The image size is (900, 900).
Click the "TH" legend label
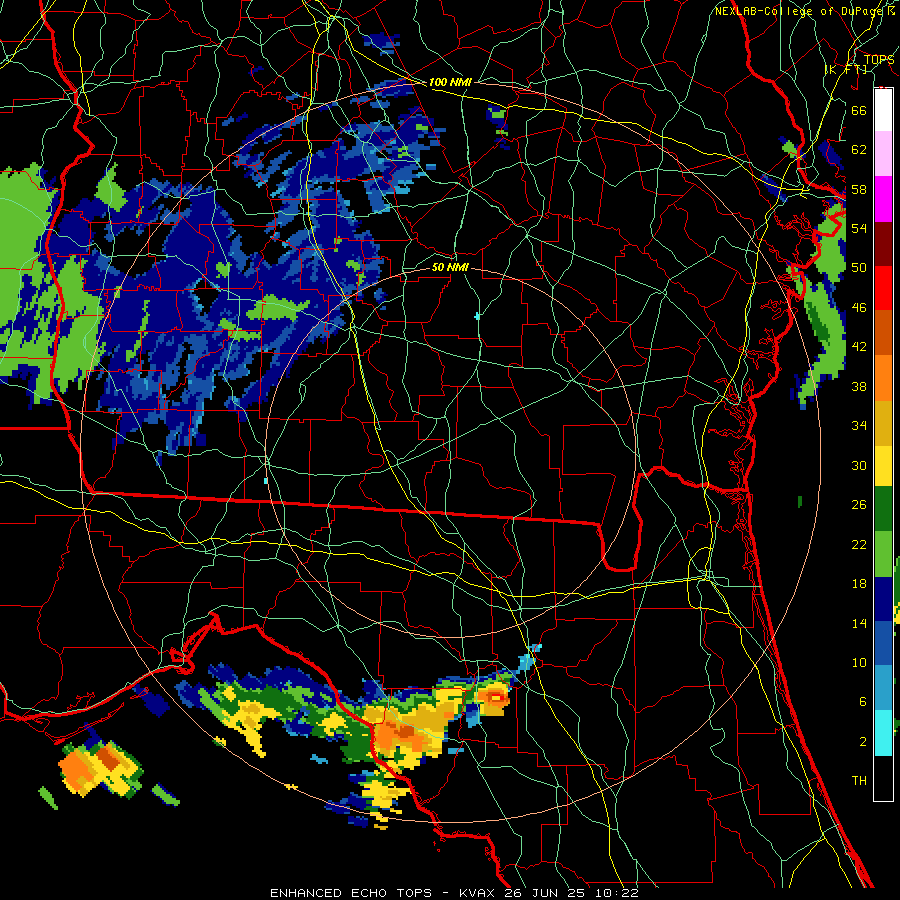[x=859, y=781]
